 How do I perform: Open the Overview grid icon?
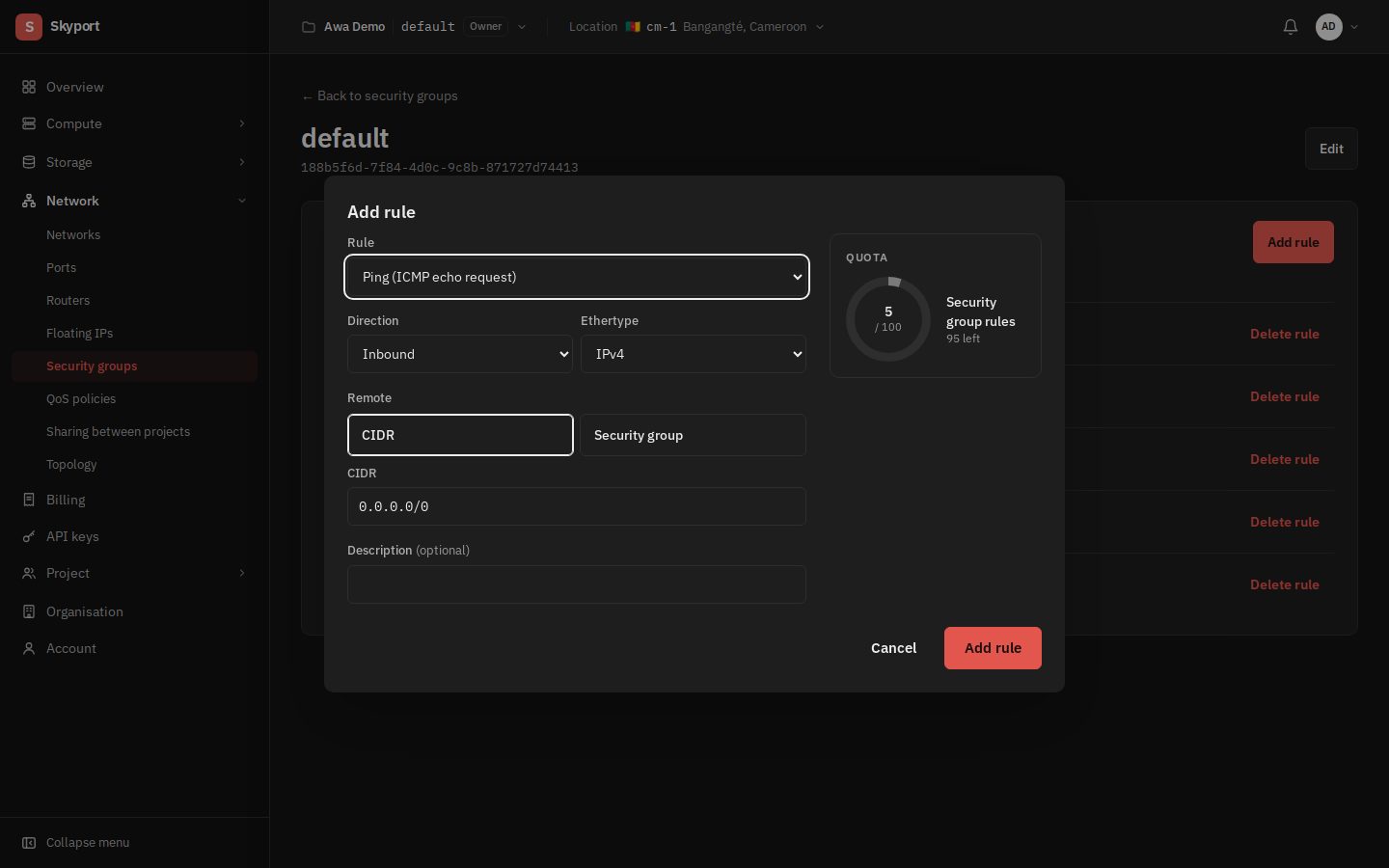pos(29,87)
